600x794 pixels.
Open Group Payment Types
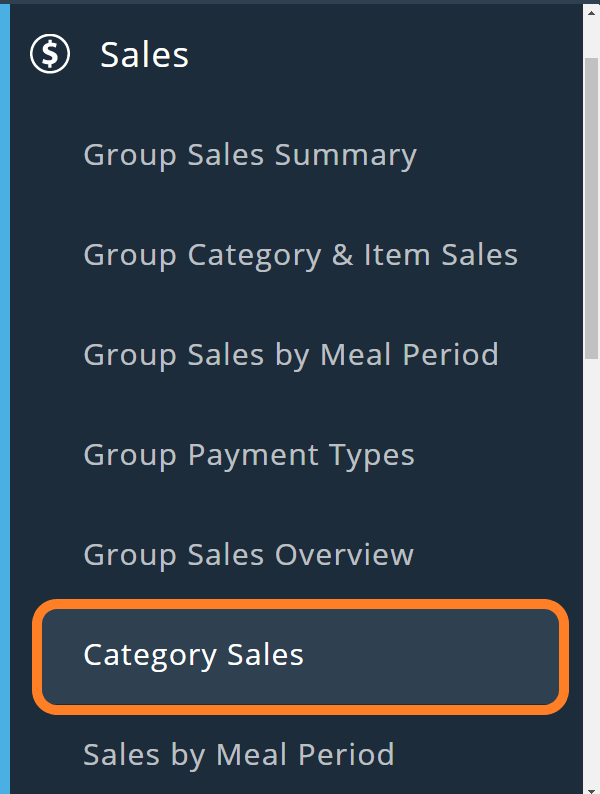(249, 455)
